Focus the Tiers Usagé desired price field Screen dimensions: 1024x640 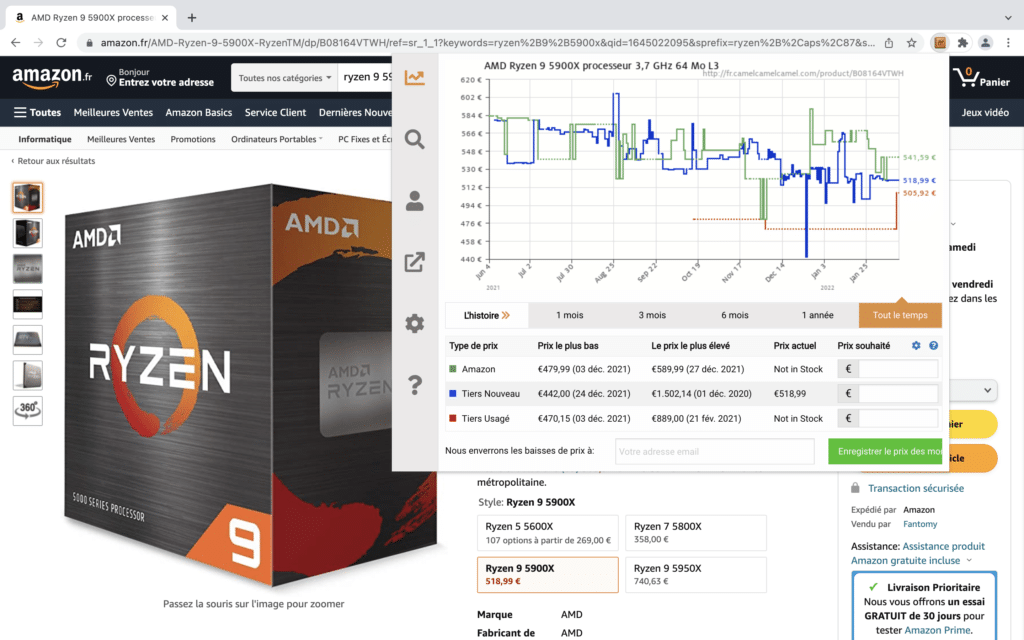pyautogui.click(x=898, y=419)
